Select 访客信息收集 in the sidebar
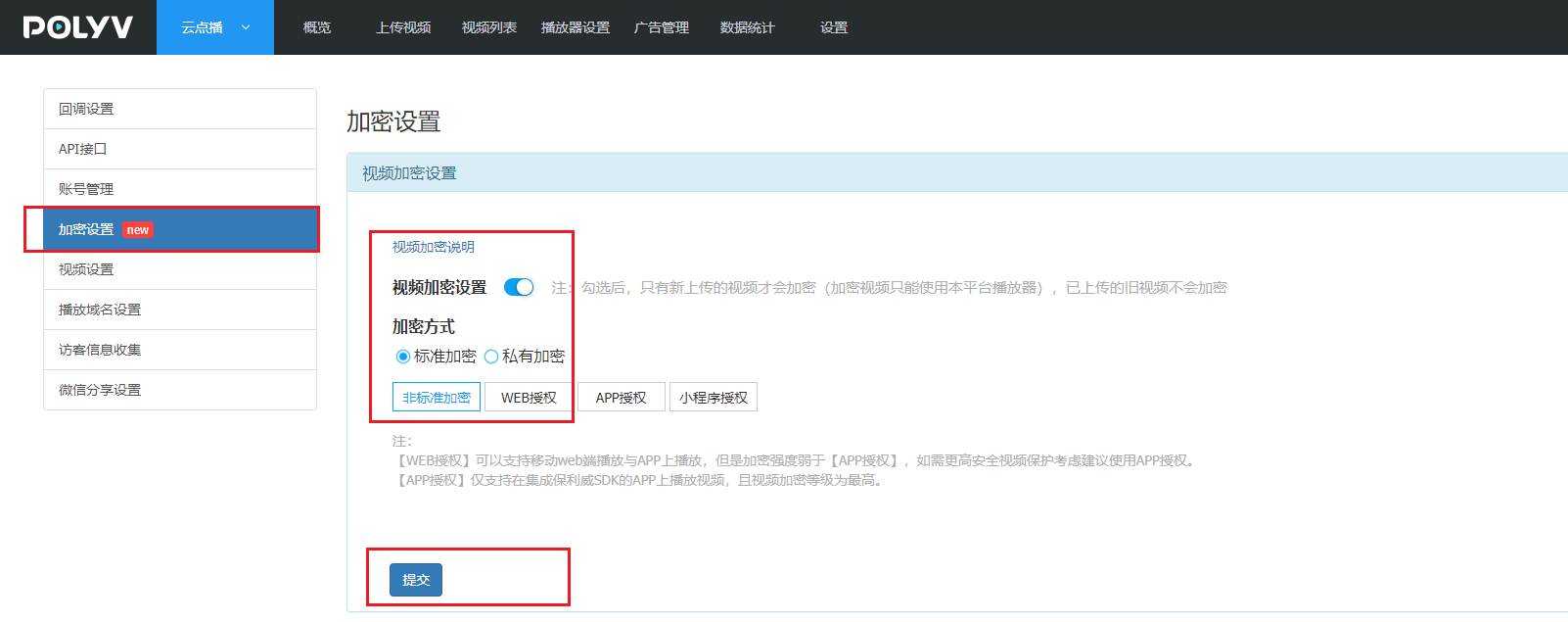The width and height of the screenshot is (1568, 622). pos(180,350)
